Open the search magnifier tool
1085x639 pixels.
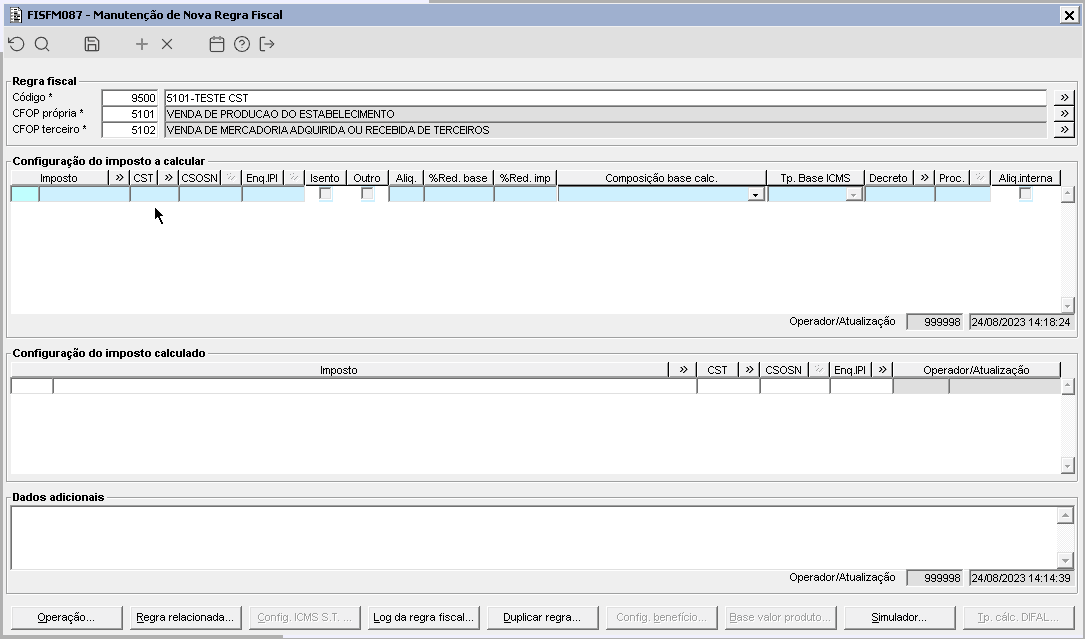point(42,44)
